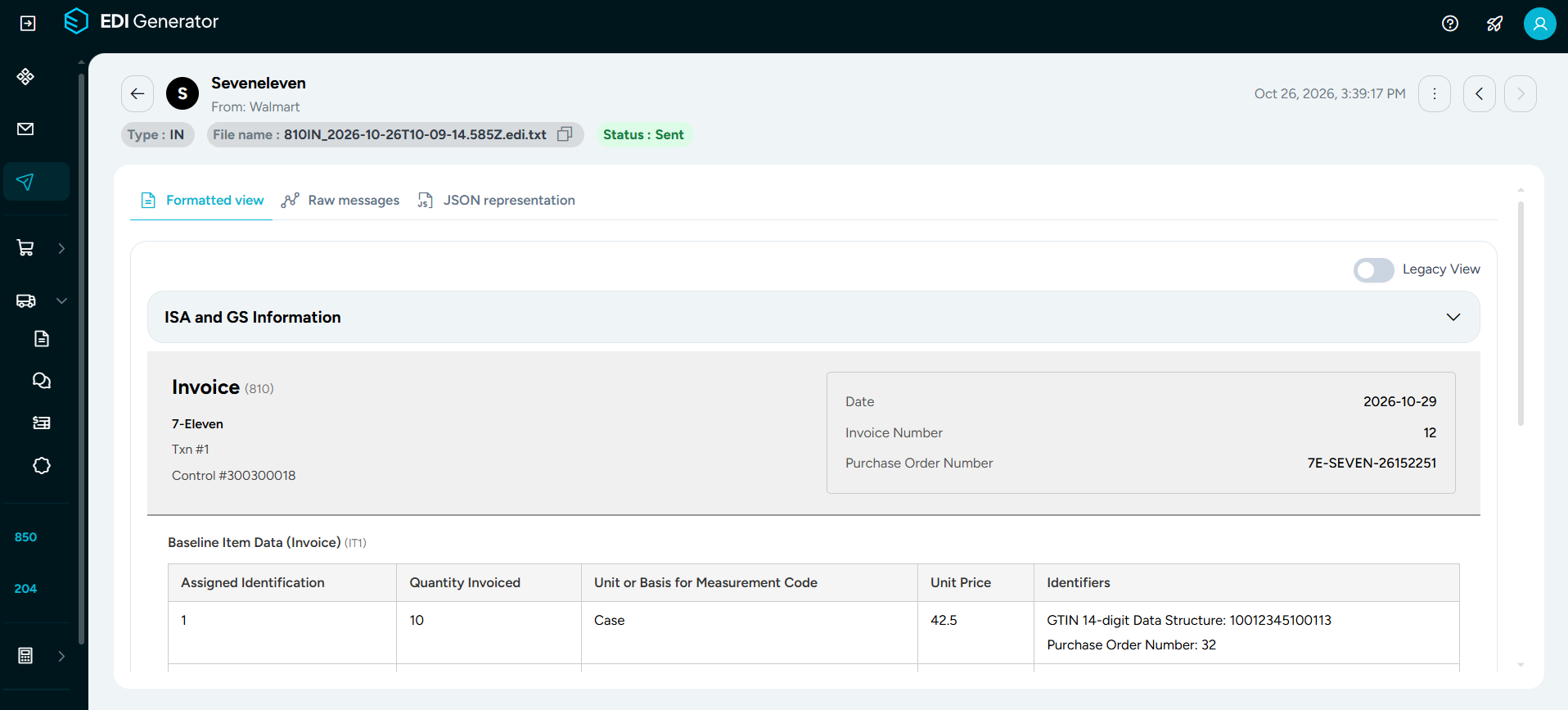The image size is (1568, 710).
Task: Open the user profile avatar
Action: click(1539, 24)
